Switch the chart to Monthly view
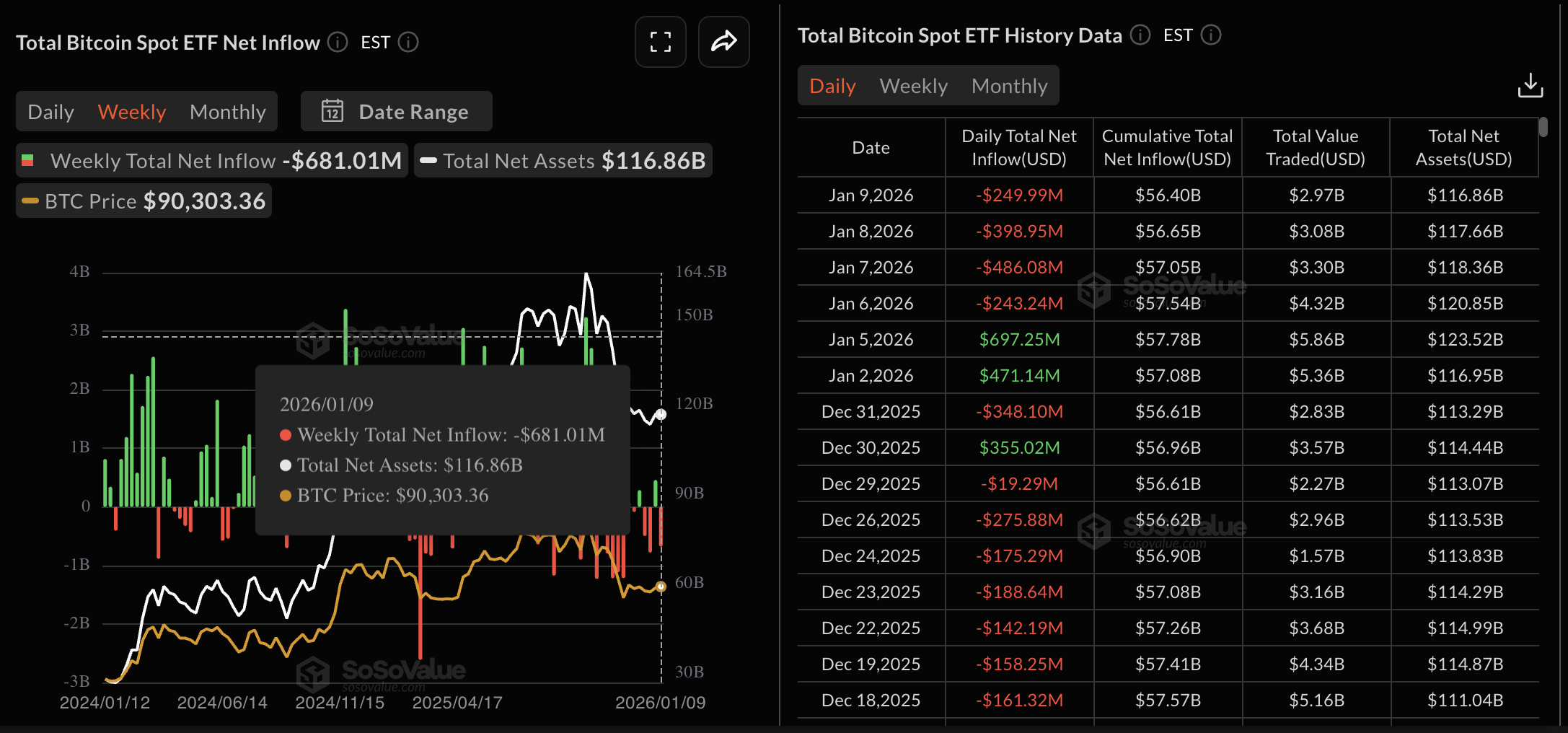The image size is (1568, 733). (x=227, y=111)
